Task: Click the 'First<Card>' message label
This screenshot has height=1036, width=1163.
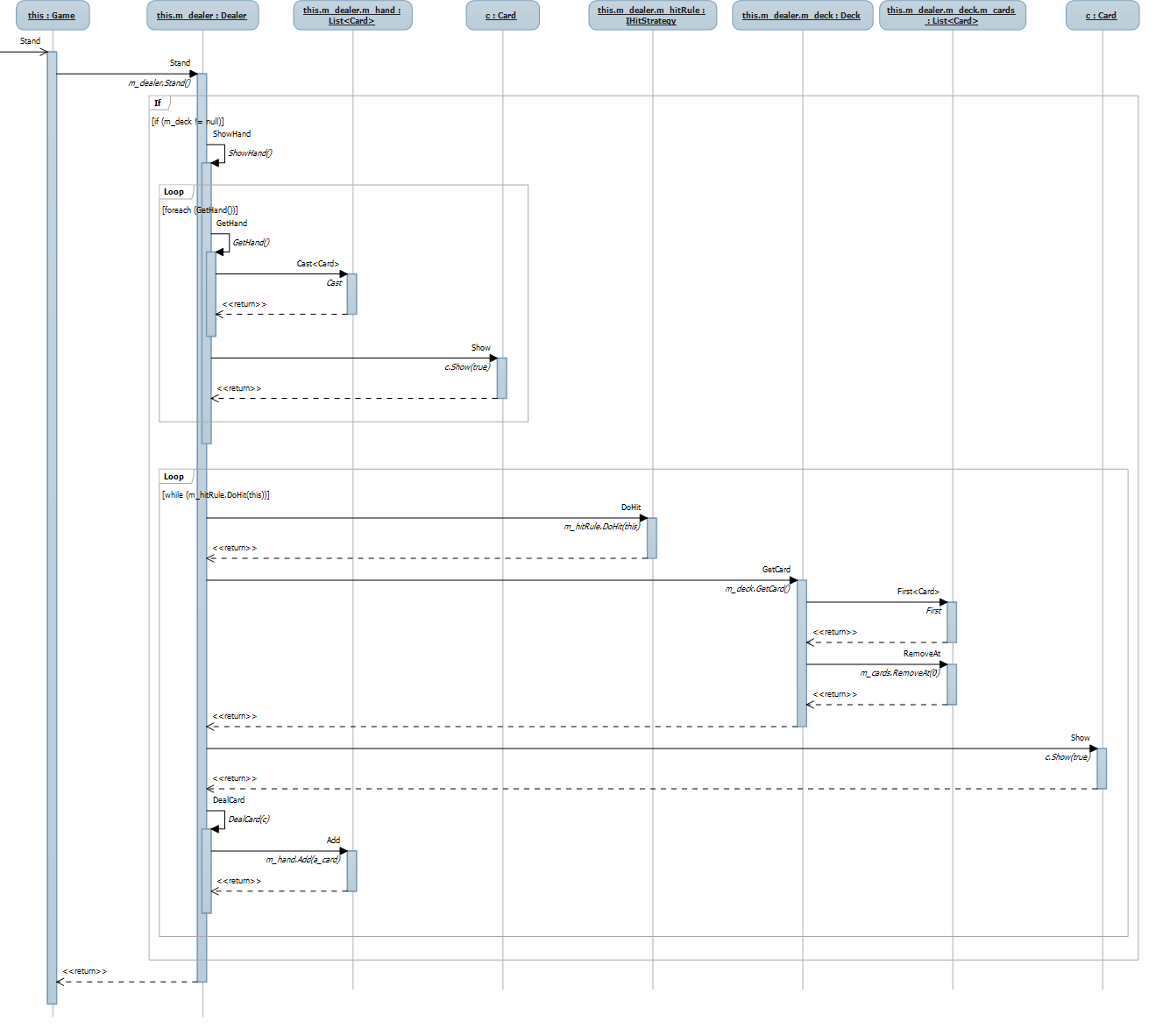Action: pyautogui.click(x=918, y=592)
